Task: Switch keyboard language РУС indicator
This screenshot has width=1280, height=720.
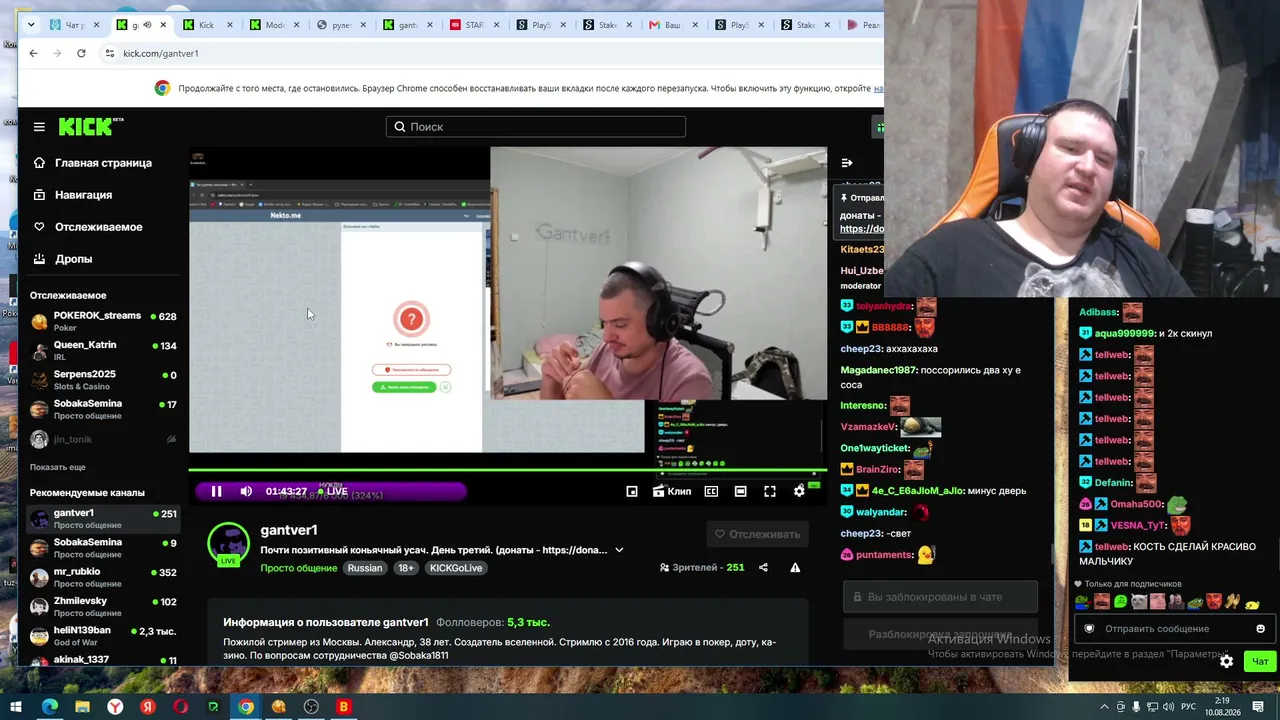Action: [x=1188, y=707]
